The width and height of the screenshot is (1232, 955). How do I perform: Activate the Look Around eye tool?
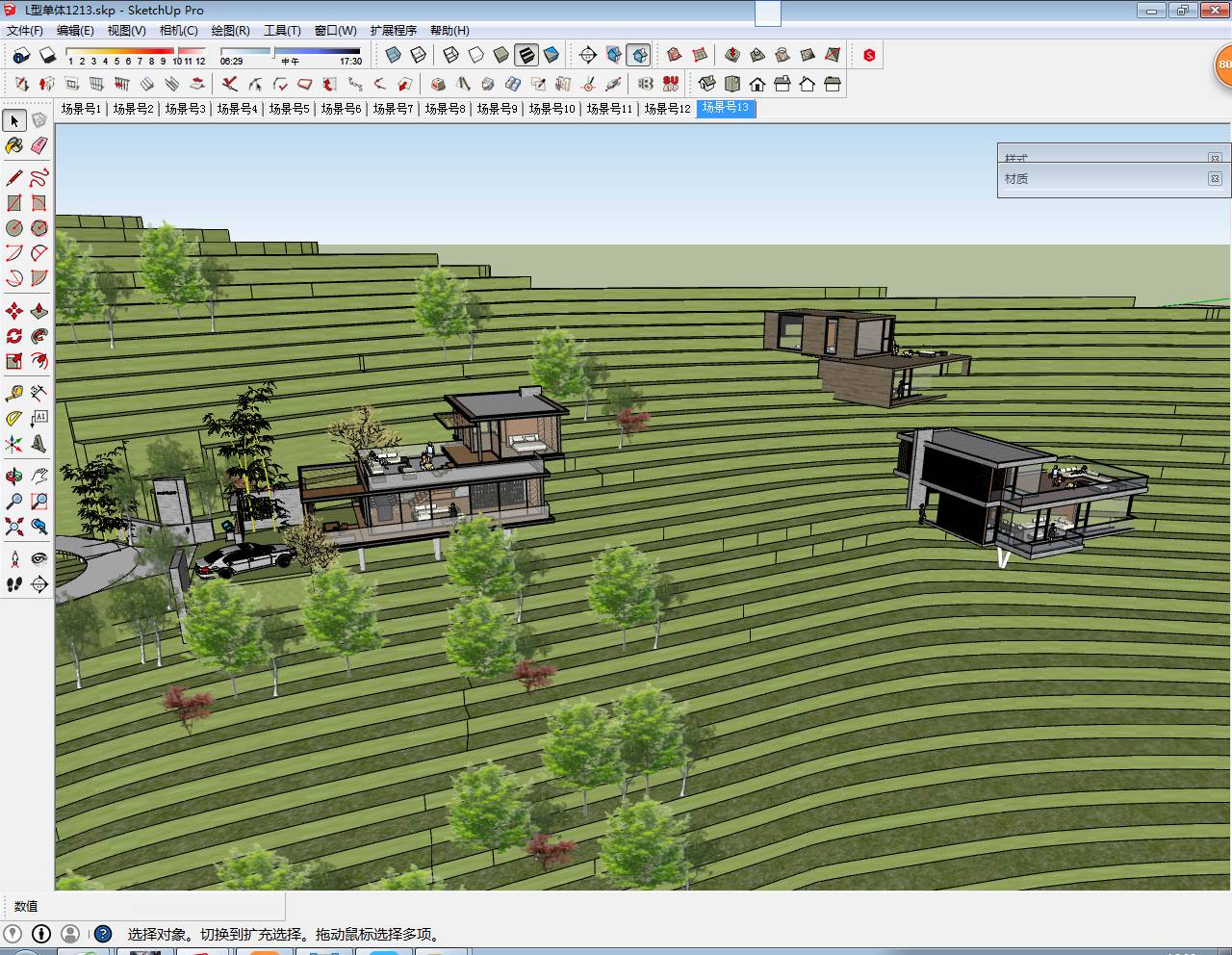coord(39,559)
